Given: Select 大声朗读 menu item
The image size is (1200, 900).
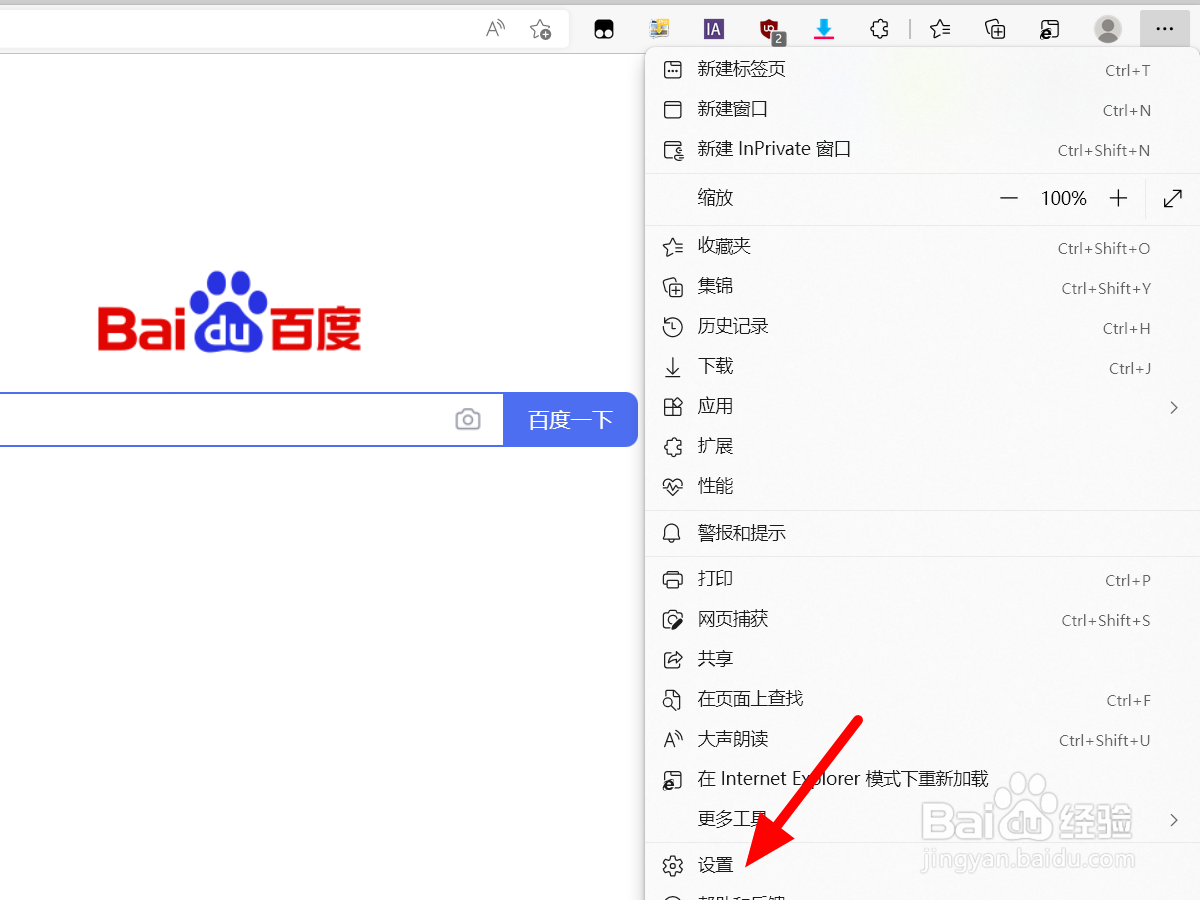Looking at the screenshot, I should 922,739.
